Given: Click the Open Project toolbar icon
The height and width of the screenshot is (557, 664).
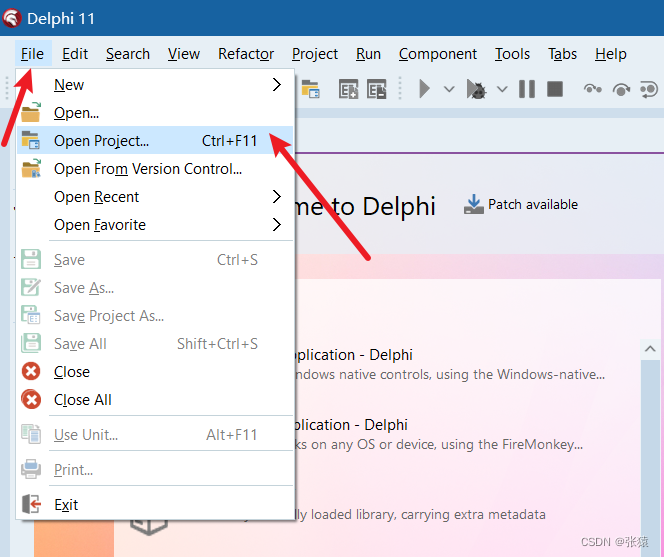Looking at the screenshot, I should pos(311,89).
